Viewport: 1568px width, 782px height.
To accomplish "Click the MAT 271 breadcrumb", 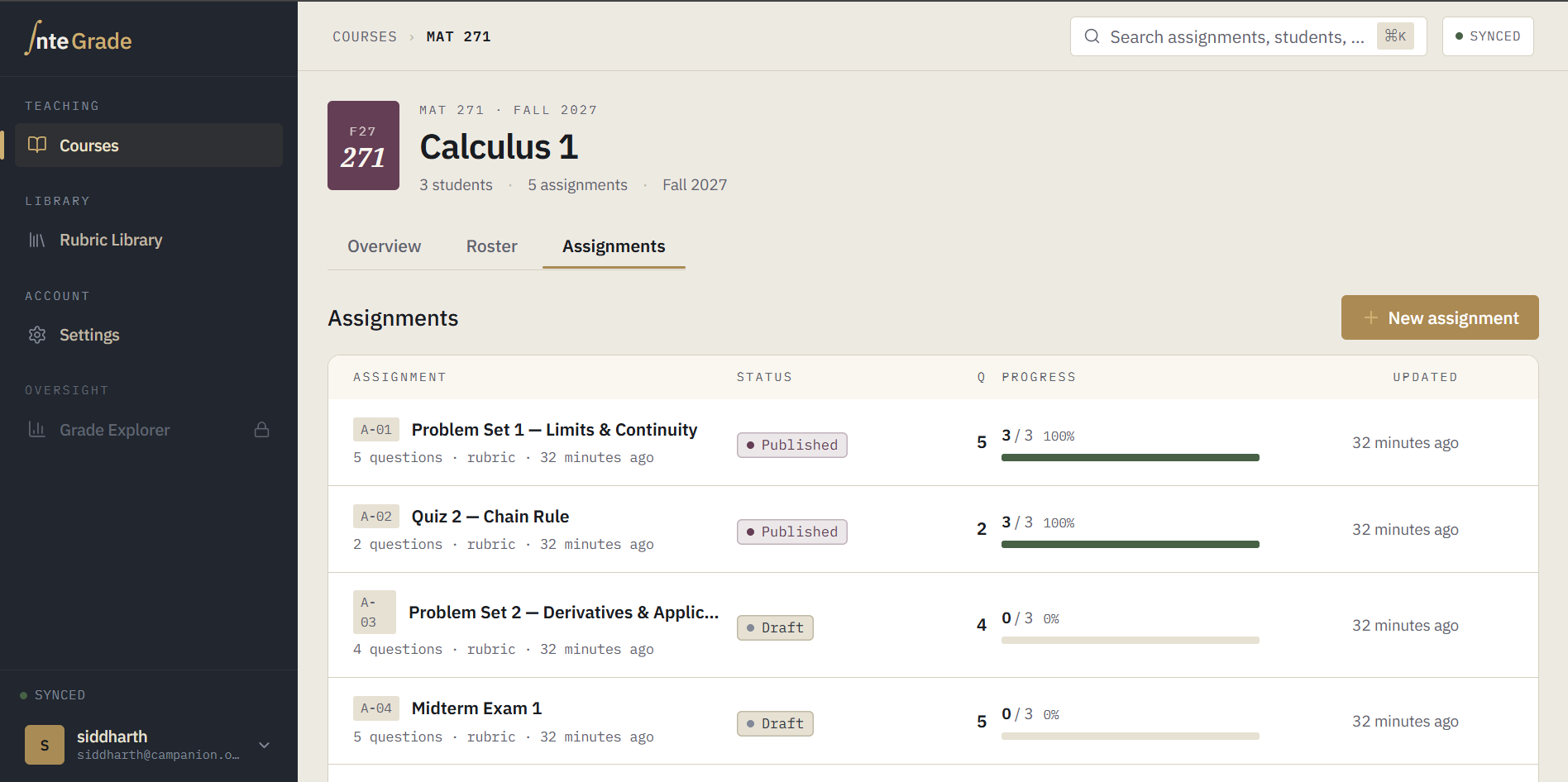I will [458, 36].
